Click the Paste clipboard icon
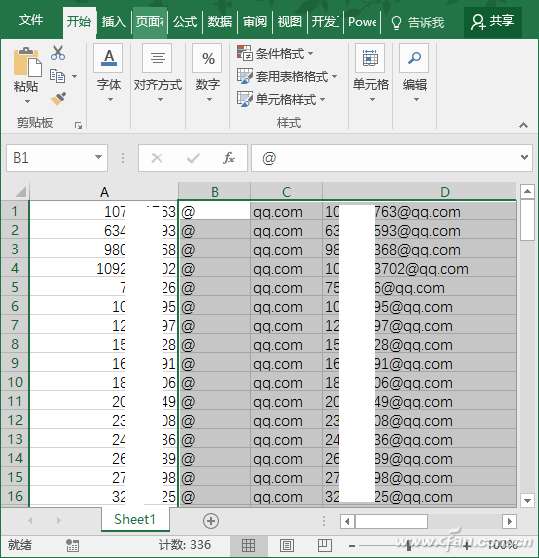Image resolution: width=539 pixels, height=558 pixels. [x=27, y=63]
